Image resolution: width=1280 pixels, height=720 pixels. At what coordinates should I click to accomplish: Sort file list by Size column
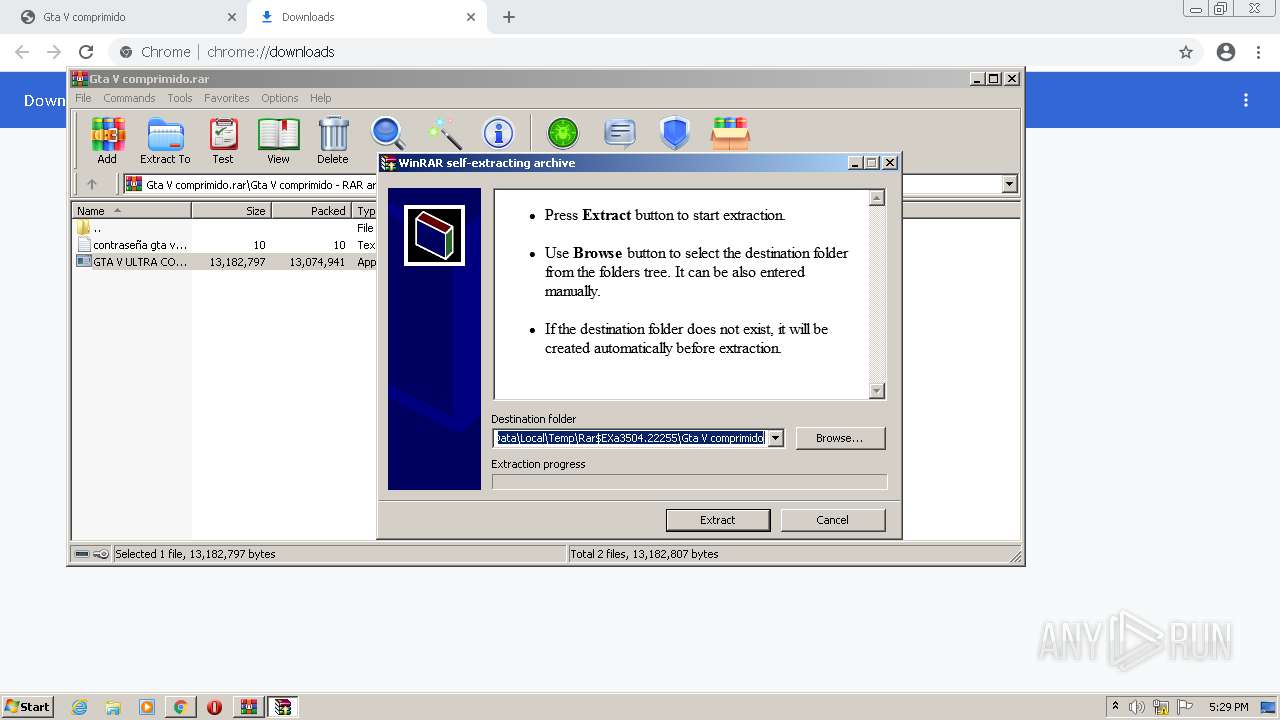231,210
